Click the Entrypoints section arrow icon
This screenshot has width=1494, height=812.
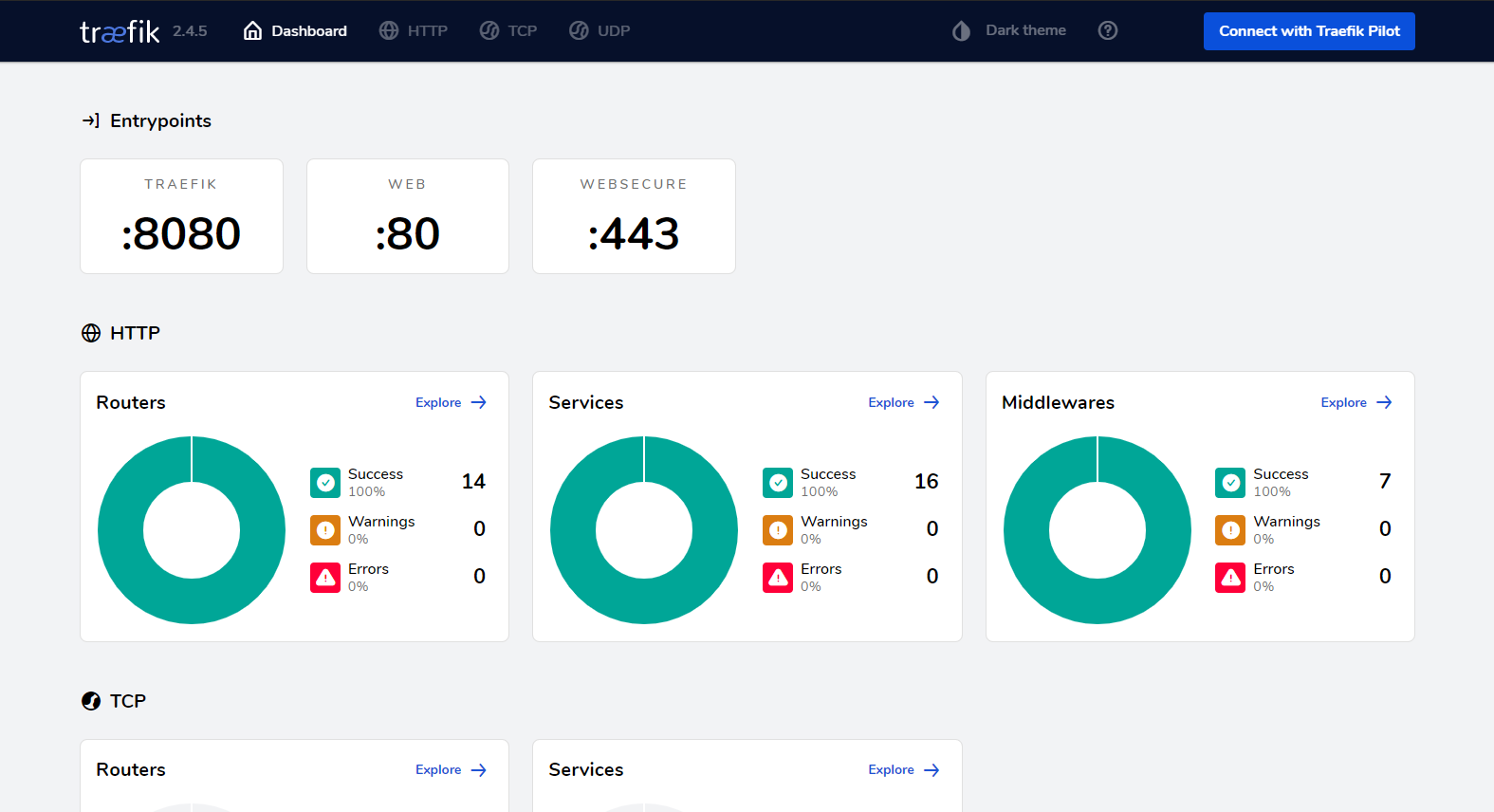click(x=91, y=120)
